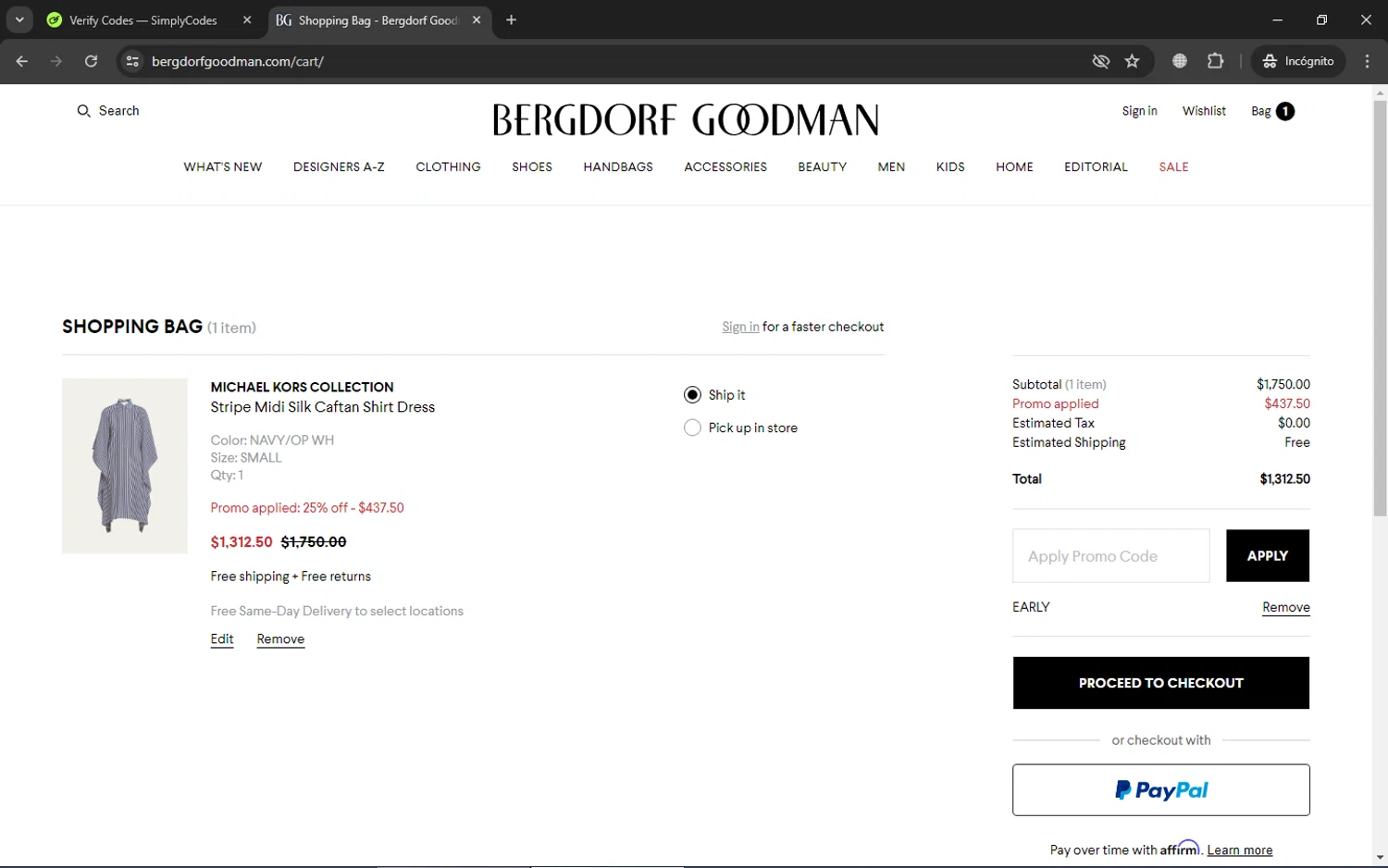
Task: Open the HOME menu
Action: (x=1014, y=167)
